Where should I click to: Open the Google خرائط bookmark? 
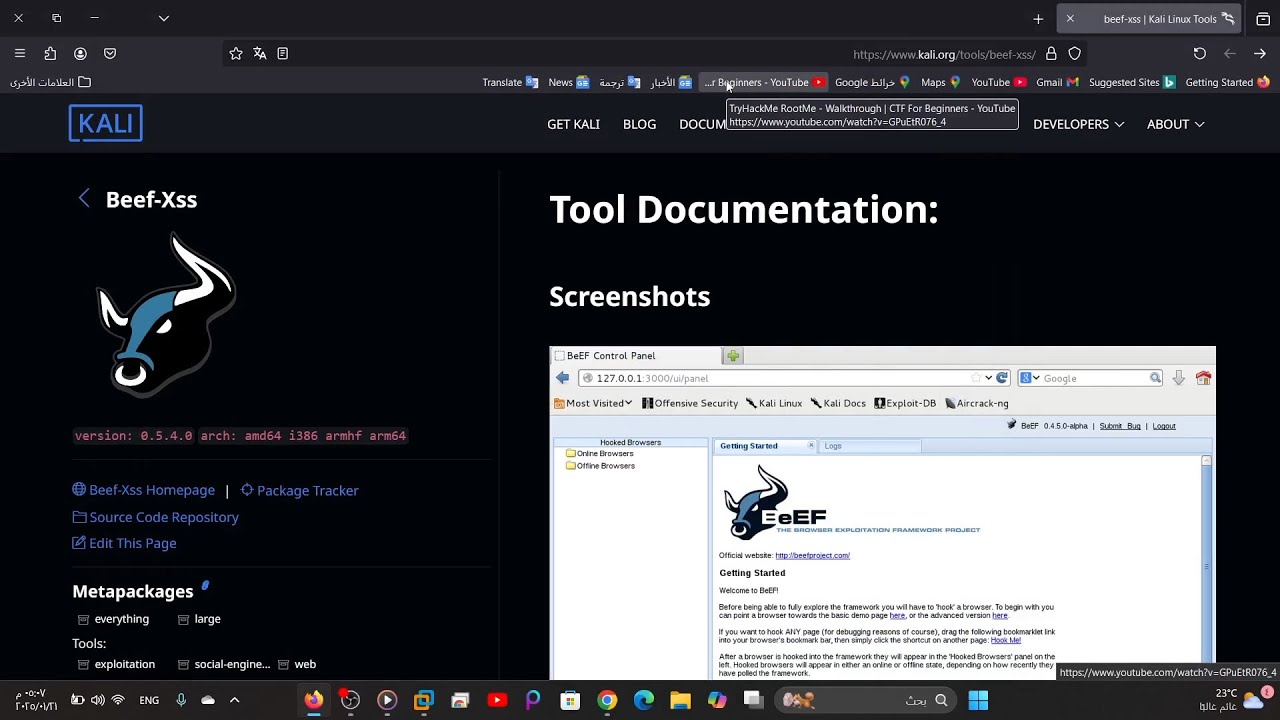872,82
